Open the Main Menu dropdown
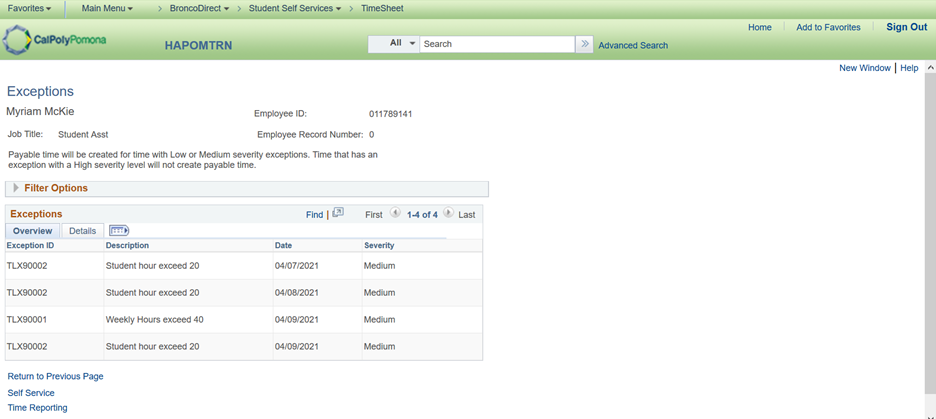Screen dimensions: 936x419 click(108, 8)
